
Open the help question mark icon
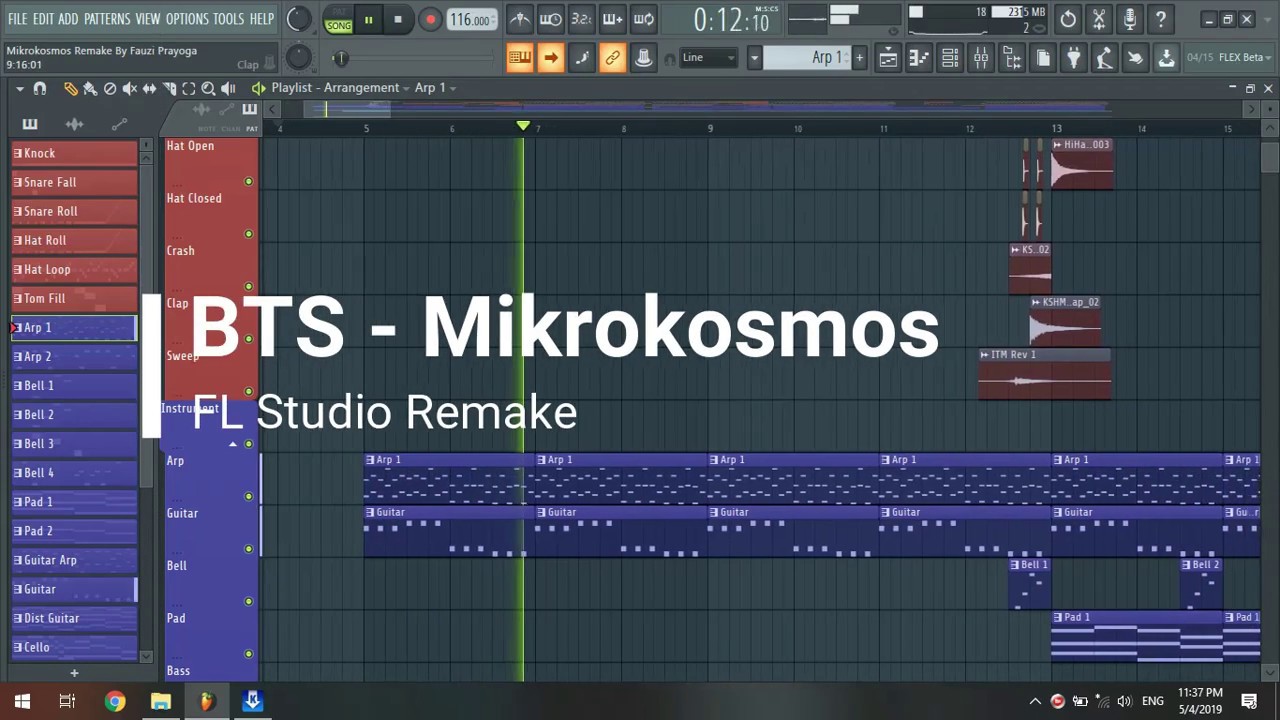pyautogui.click(x=1161, y=19)
